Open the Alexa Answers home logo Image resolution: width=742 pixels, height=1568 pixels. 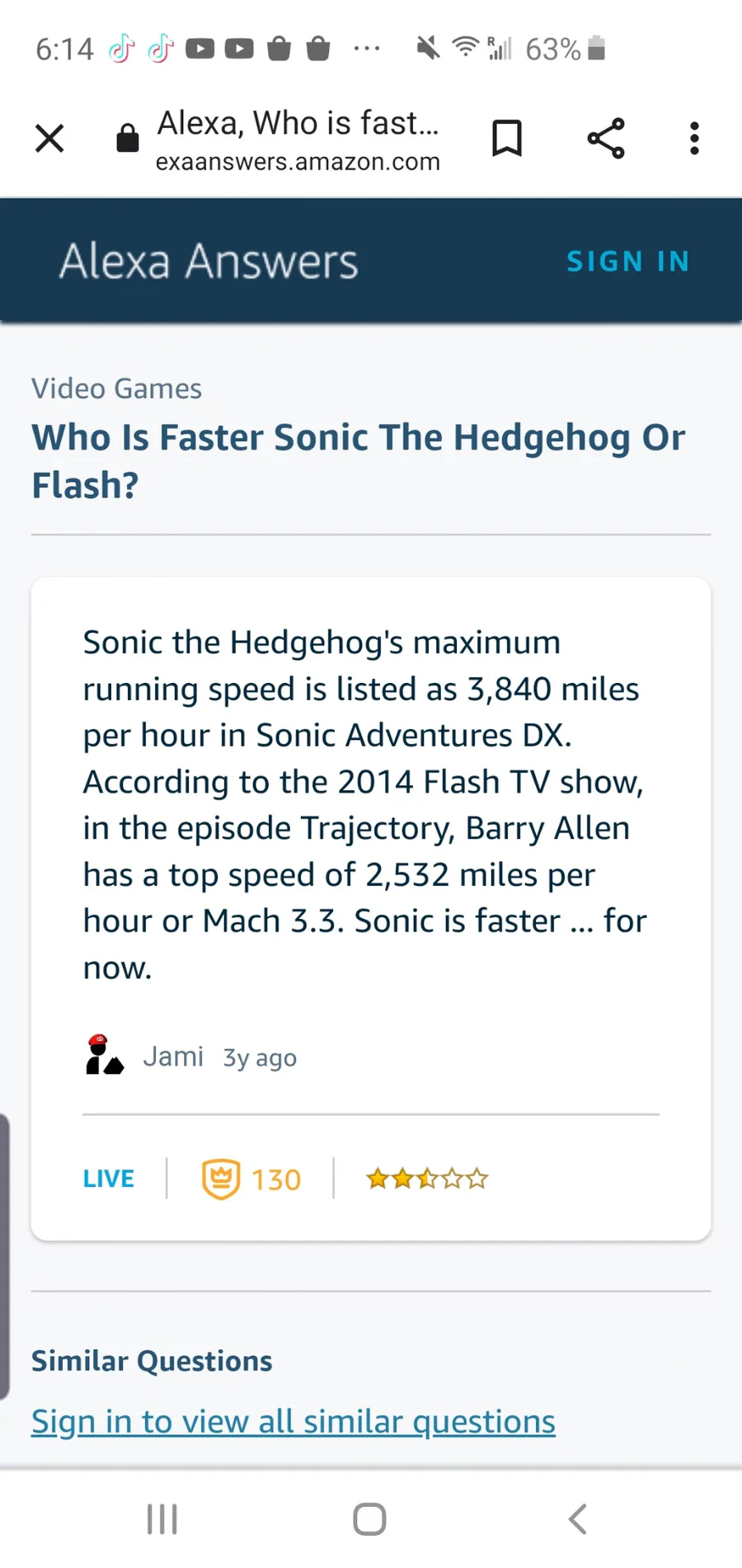[209, 261]
